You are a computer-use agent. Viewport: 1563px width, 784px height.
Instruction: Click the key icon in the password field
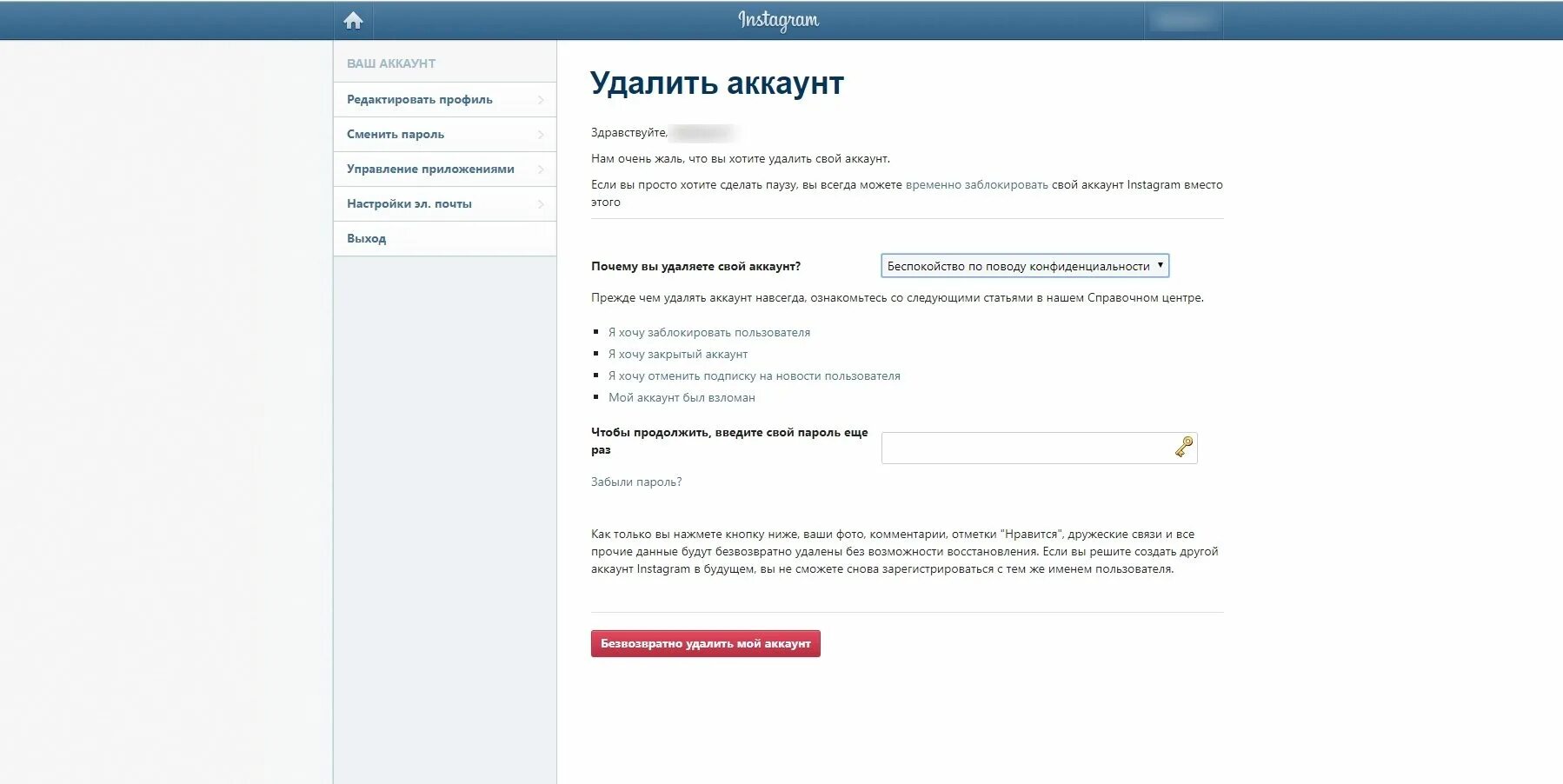pos(1182,448)
